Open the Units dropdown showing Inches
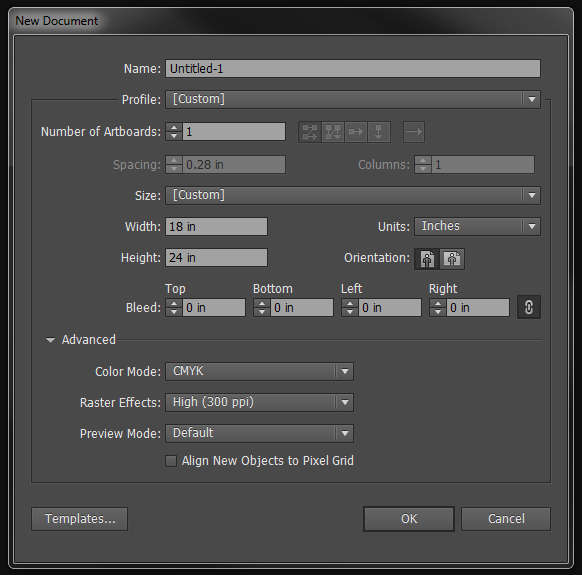The width and height of the screenshot is (582, 575). click(477, 226)
